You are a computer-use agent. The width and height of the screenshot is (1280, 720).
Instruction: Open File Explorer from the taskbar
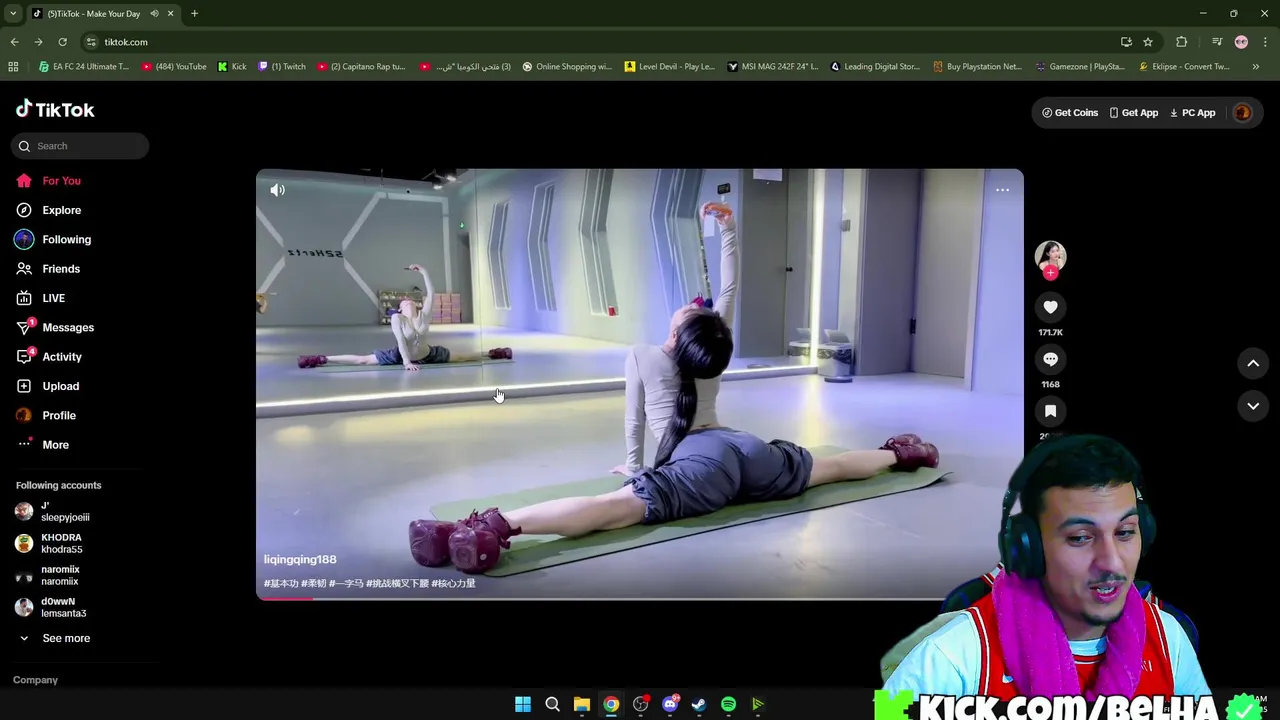click(582, 705)
